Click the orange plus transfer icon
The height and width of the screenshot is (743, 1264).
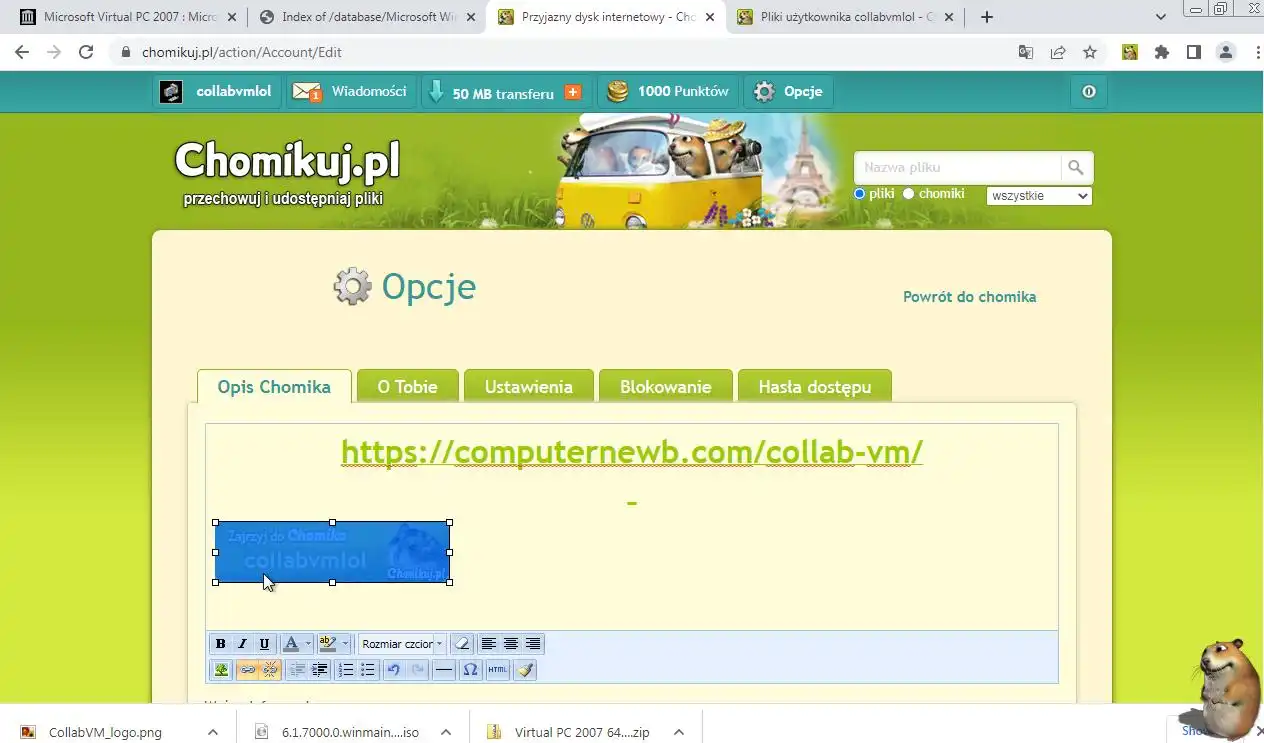(573, 92)
